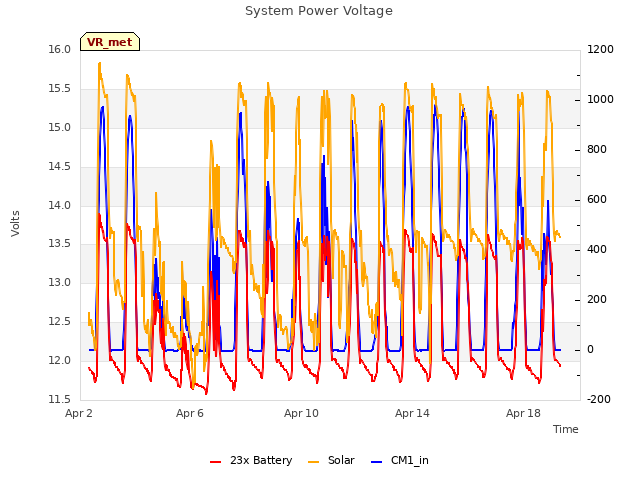Click the 23x Battery legend label
The height and width of the screenshot is (480, 640).
[x=261, y=460]
